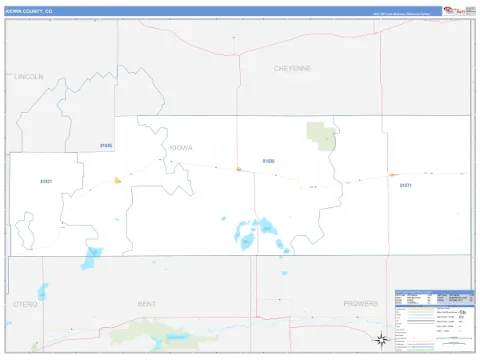Viewport: 480px width, 360px height.
Task: Click ZIP code label 81036
Action: 268,161
